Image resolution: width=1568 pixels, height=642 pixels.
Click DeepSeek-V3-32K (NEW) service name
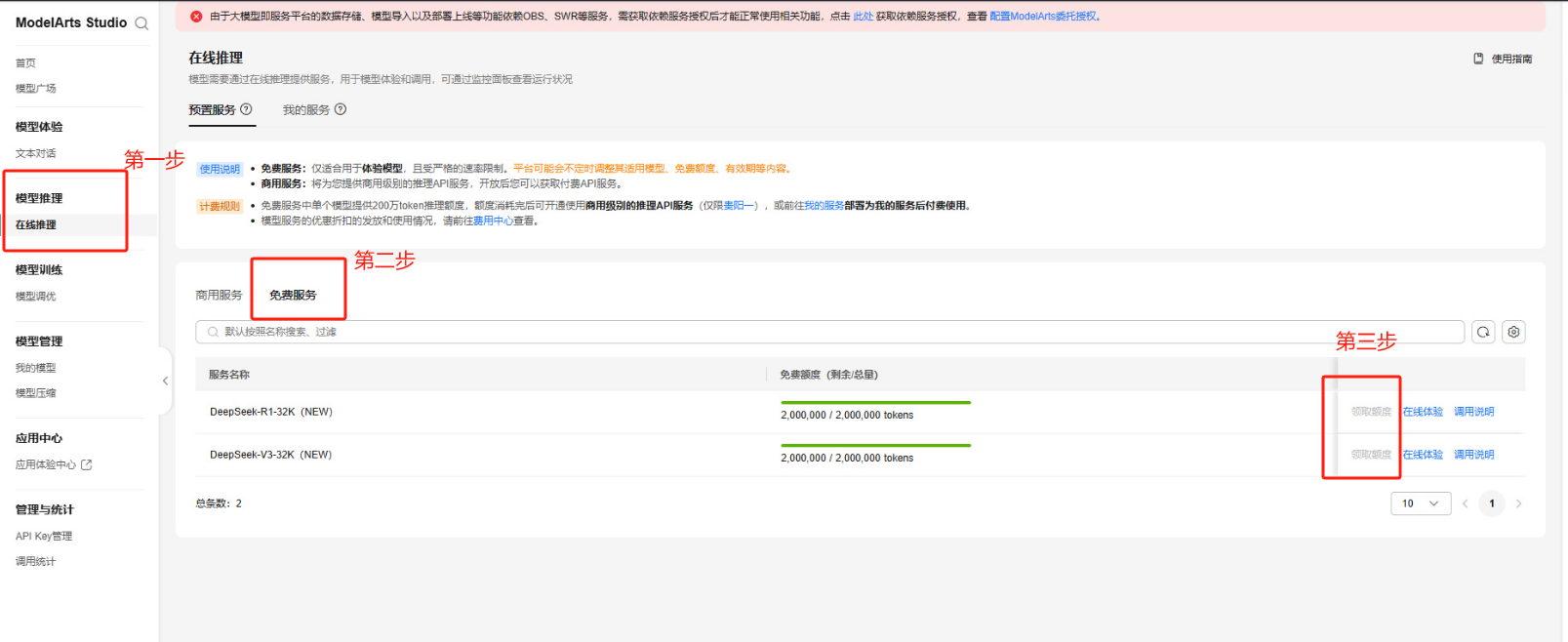pos(271,455)
